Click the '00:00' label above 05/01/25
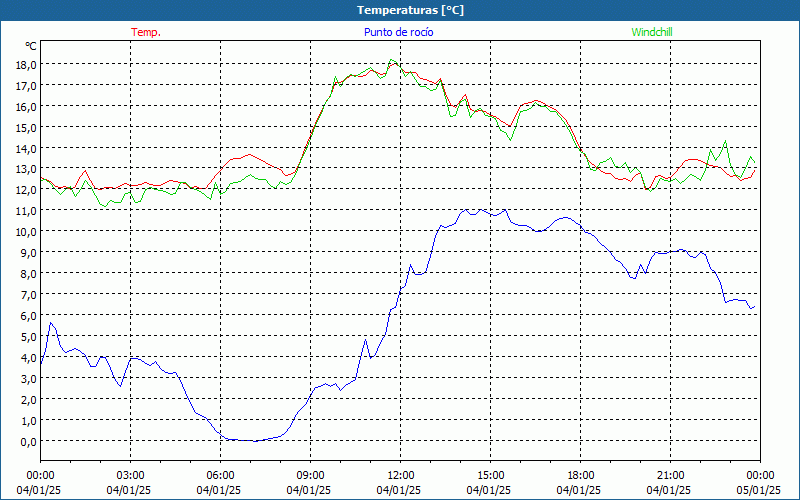 761,476
